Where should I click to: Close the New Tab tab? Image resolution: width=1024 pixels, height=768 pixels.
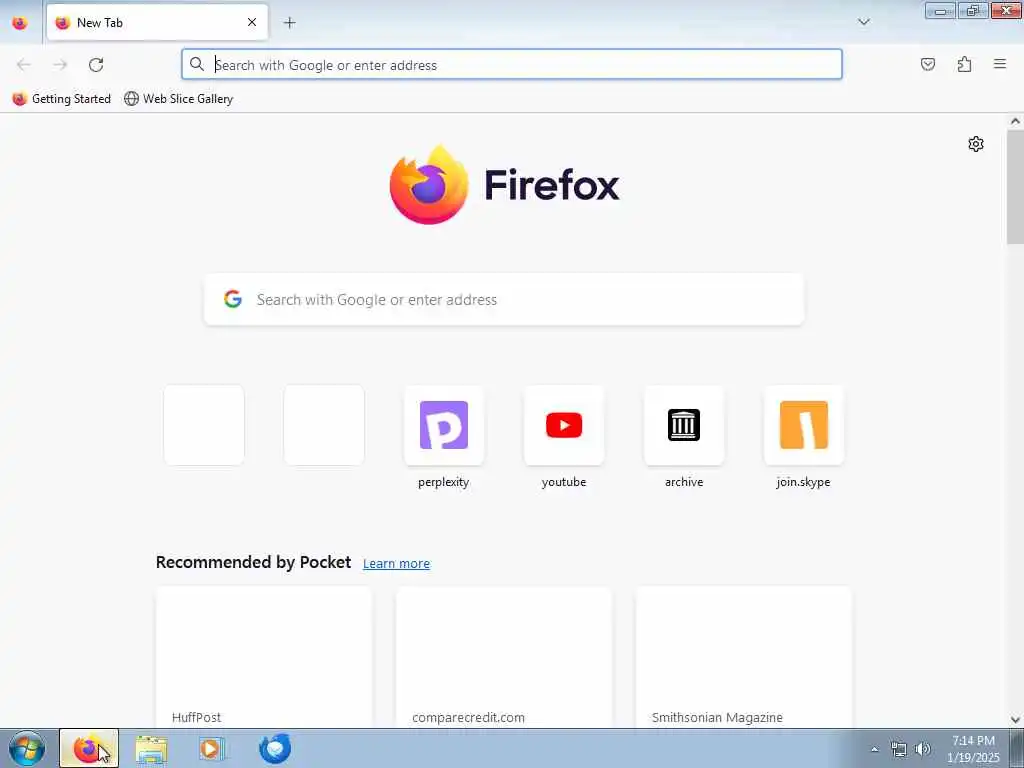pyautogui.click(x=251, y=22)
